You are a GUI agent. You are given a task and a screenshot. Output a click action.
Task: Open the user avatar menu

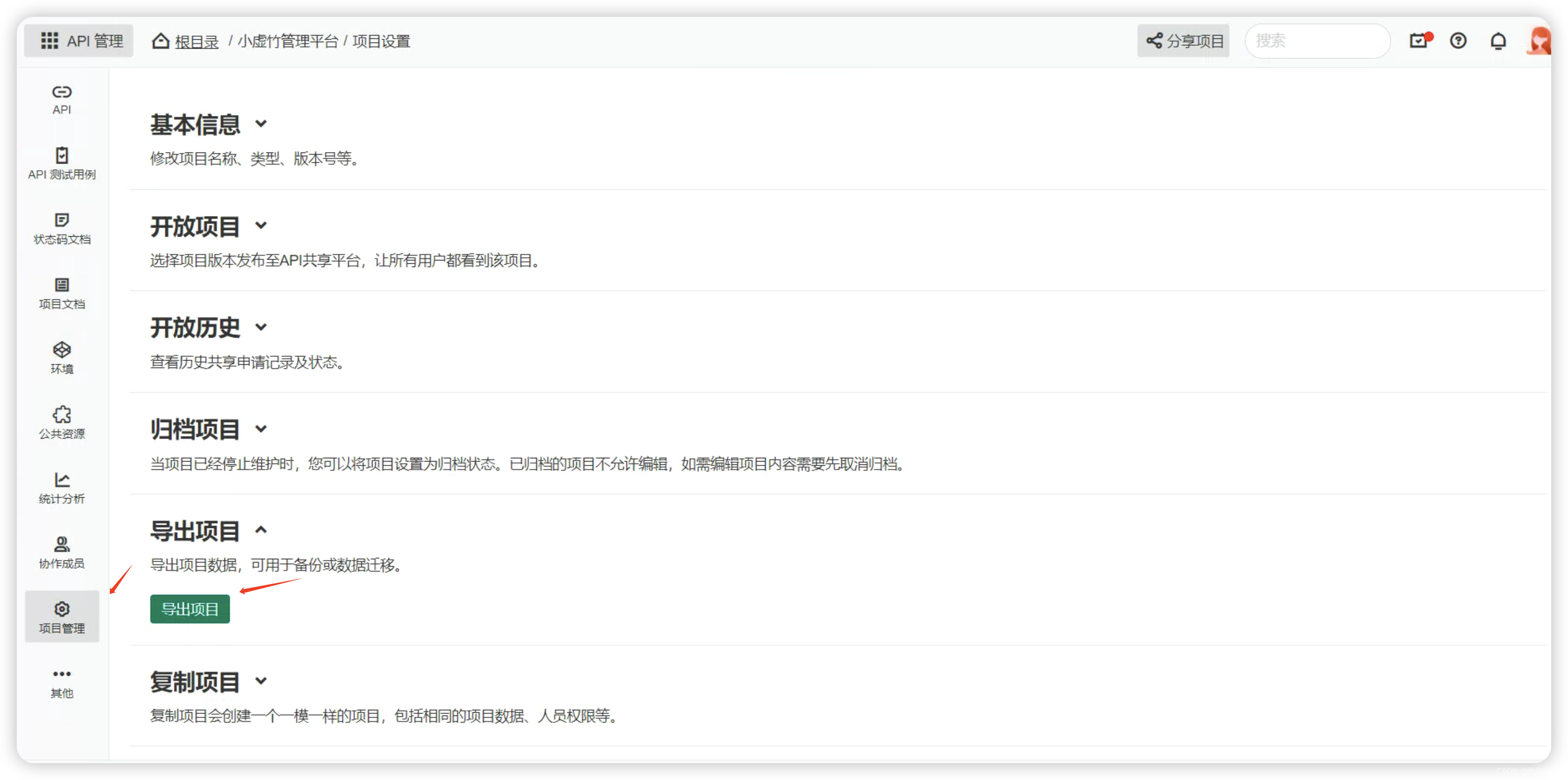click(x=1539, y=41)
